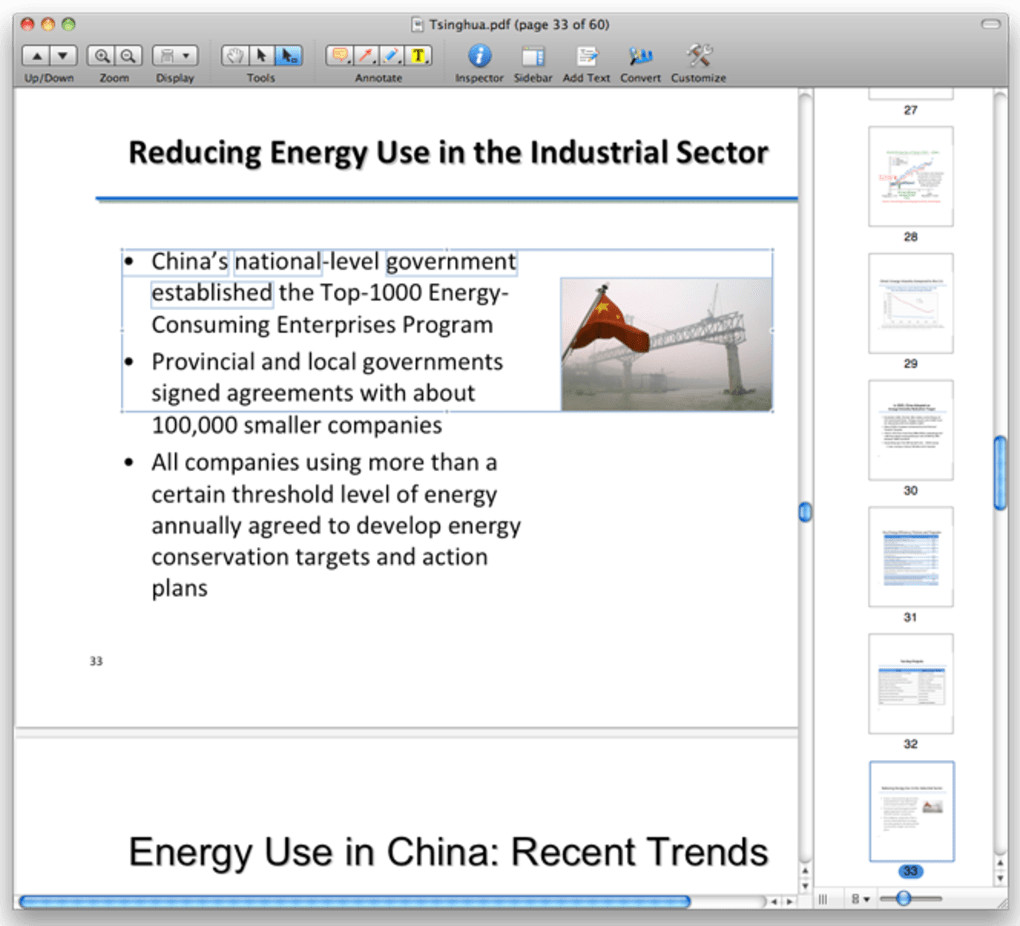Select the arrow text selection tool
This screenshot has width=1020, height=926.
click(262, 56)
